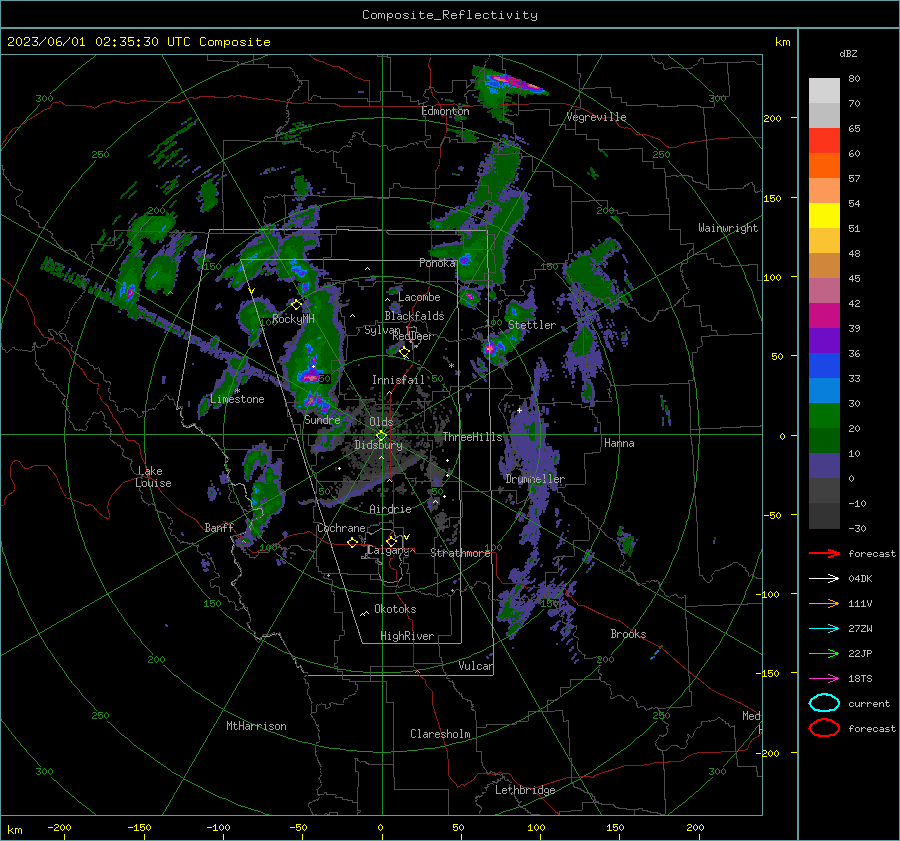The height and width of the screenshot is (841, 900).
Task: Click the Lethbridge city label
Action: [x=525, y=790]
